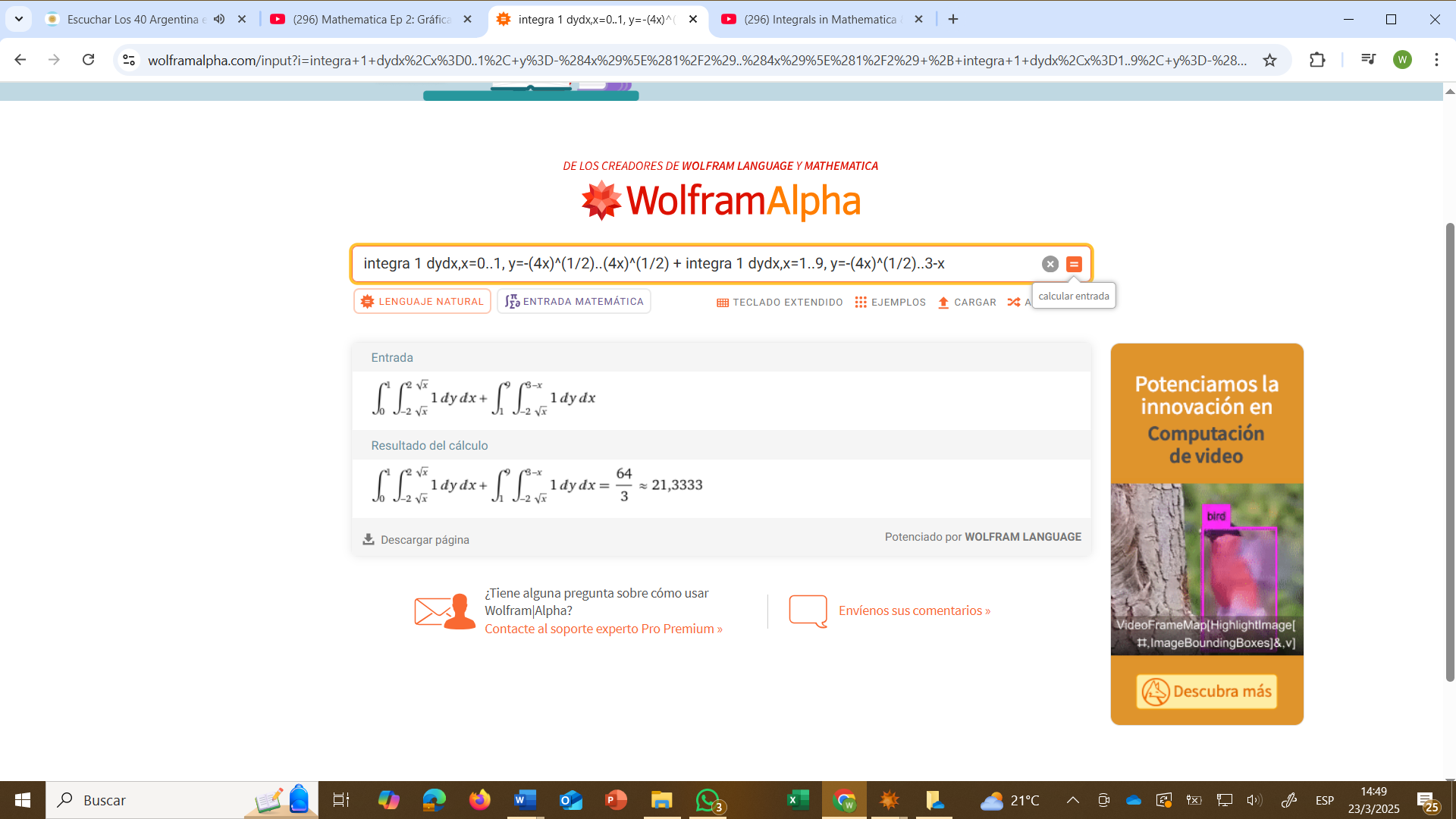Open weather widget showing 21°C
1456x819 pixels.
coord(1009,800)
